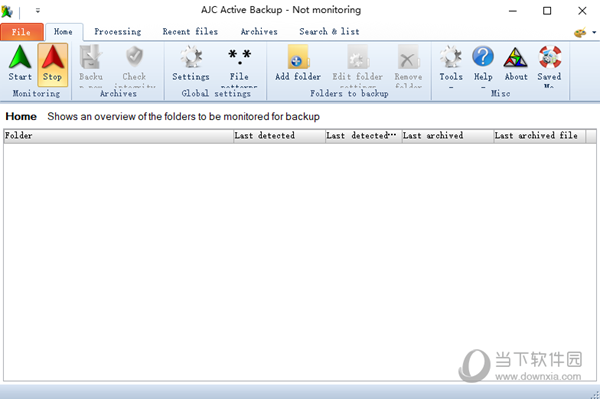This screenshot has width=600, height=399.
Task: Maximize the application window
Action: pos(547,11)
